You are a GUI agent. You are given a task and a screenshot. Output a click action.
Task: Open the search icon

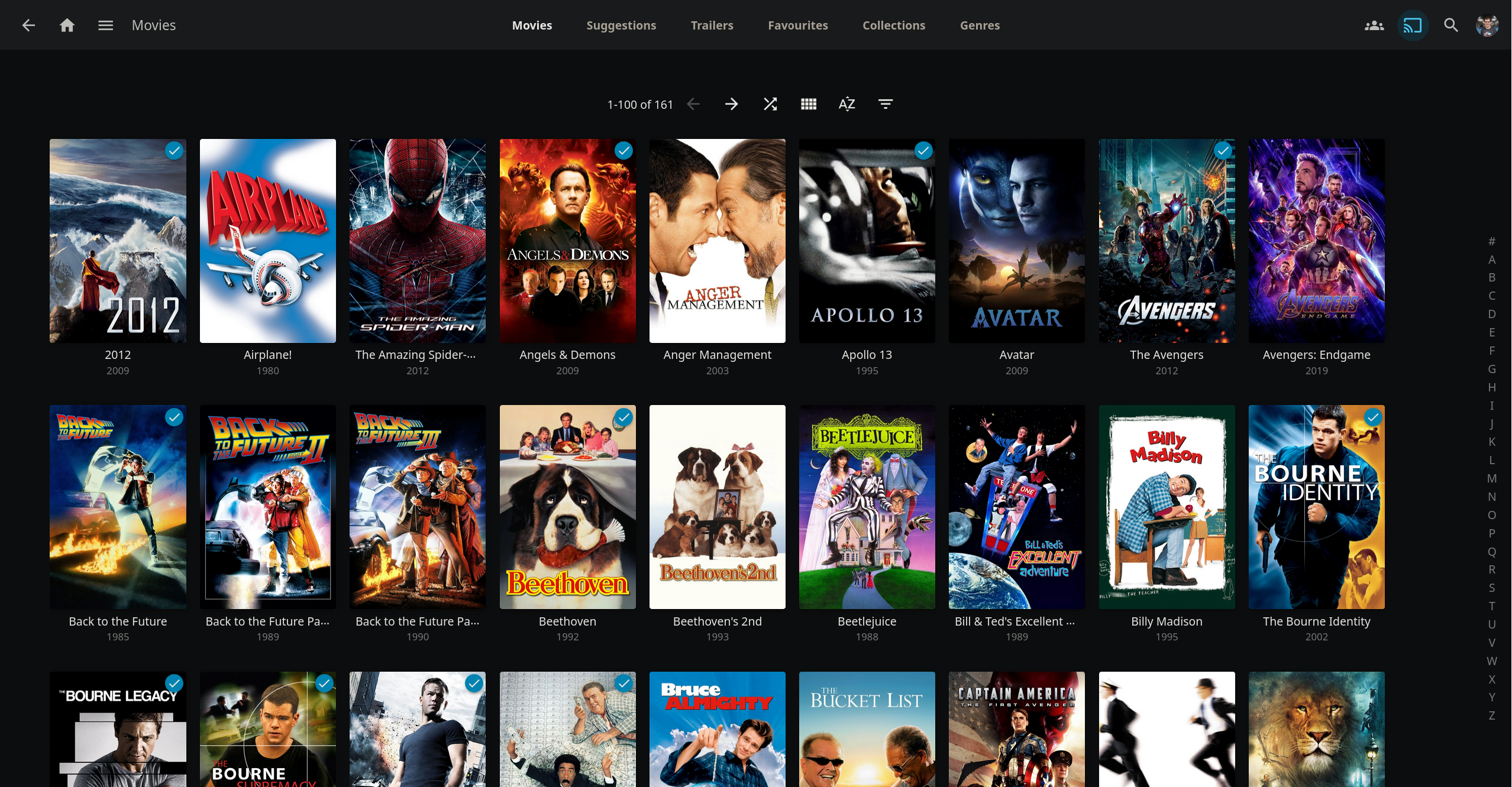point(1450,25)
